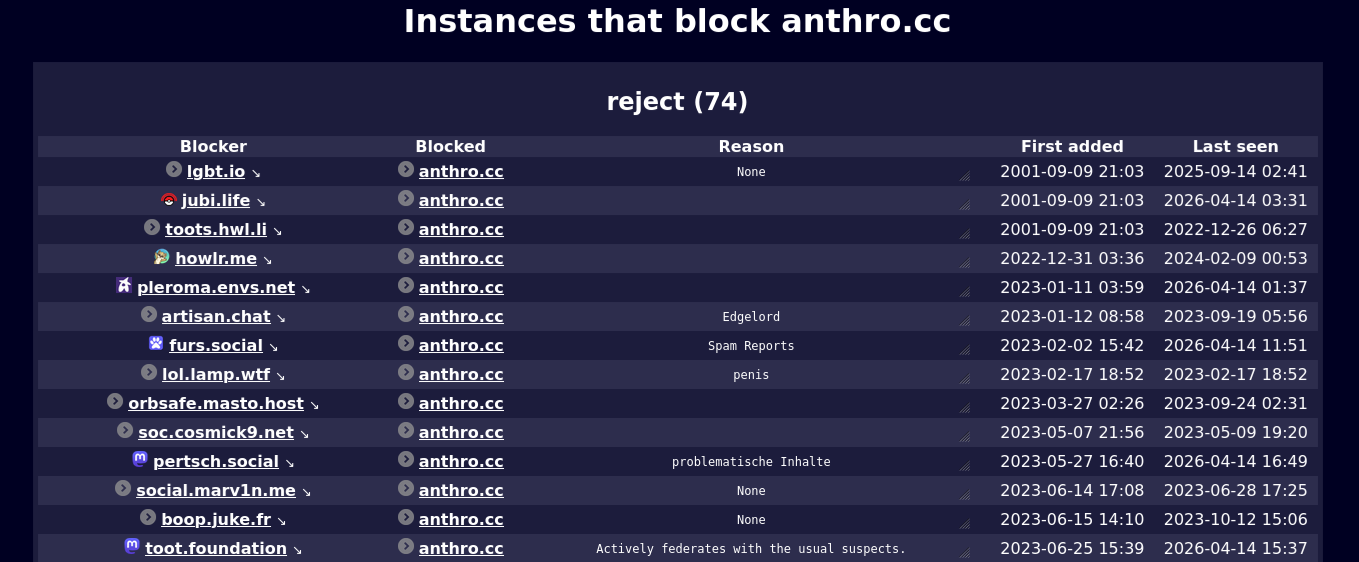1359x562 pixels.
Task: Click the Mastodon icon beside pertsch.social
Action: click(x=140, y=460)
